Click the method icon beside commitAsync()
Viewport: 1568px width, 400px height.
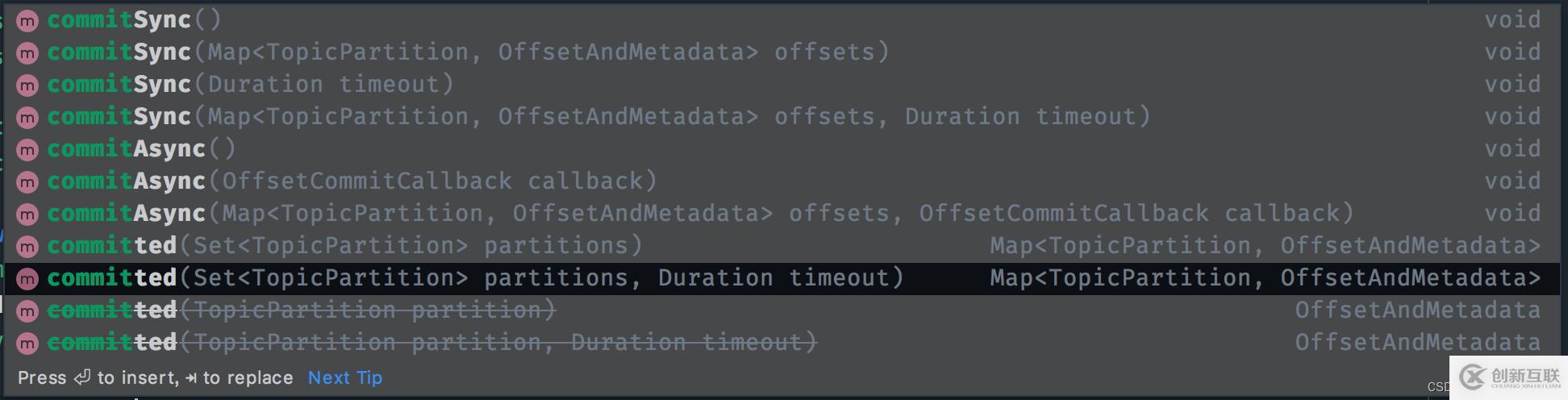coord(27,149)
